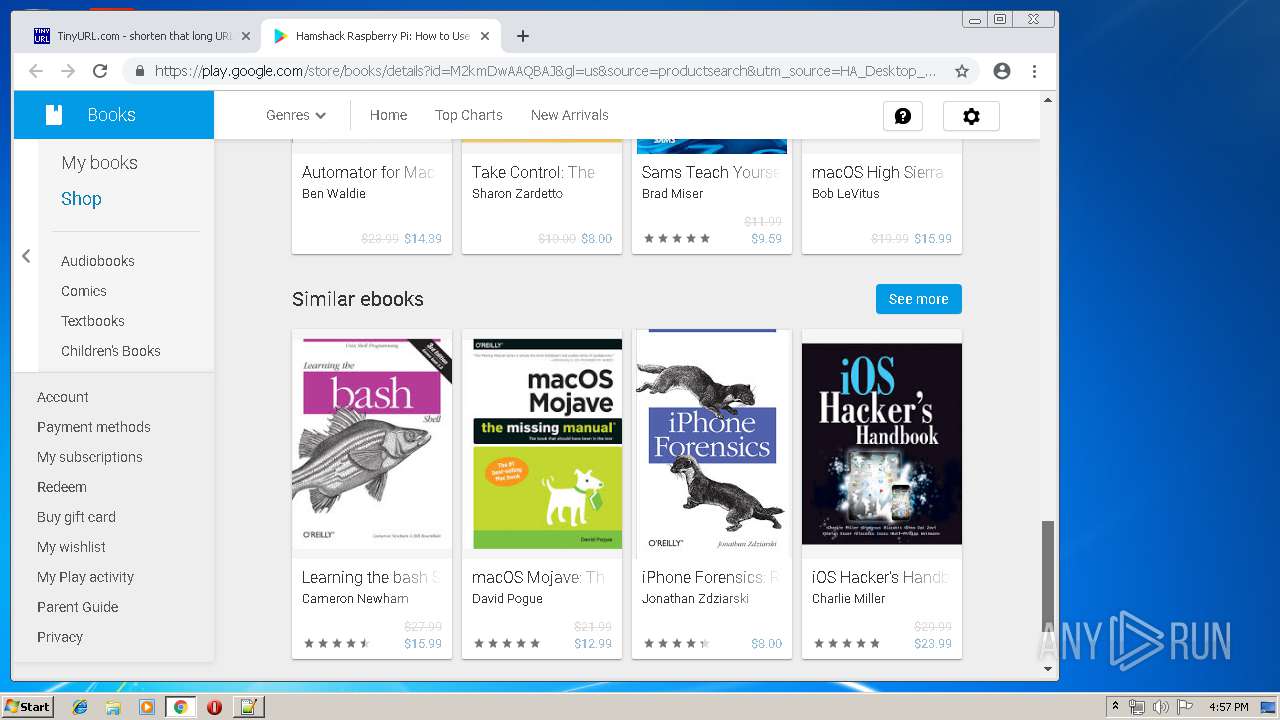
Task: Expand the Genres dropdown
Action: point(296,115)
